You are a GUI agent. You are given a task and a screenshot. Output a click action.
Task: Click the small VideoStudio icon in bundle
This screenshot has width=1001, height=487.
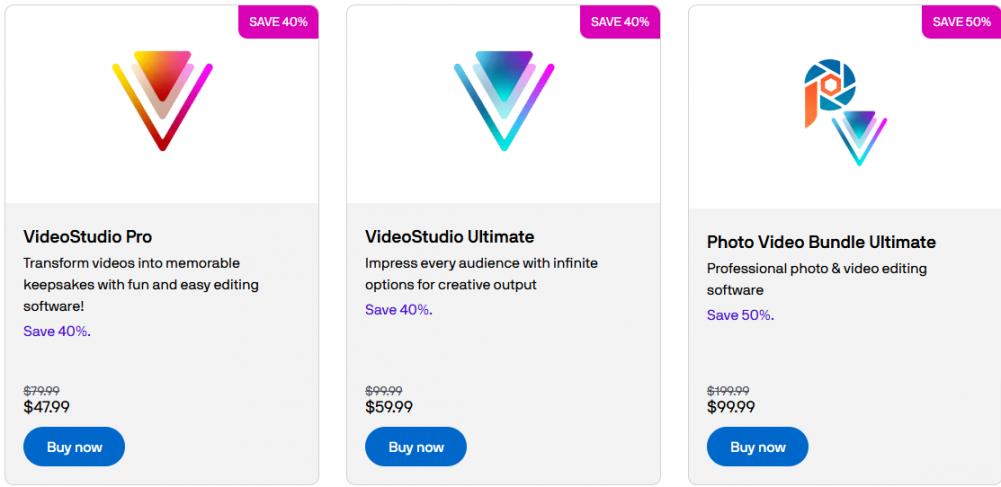click(859, 137)
